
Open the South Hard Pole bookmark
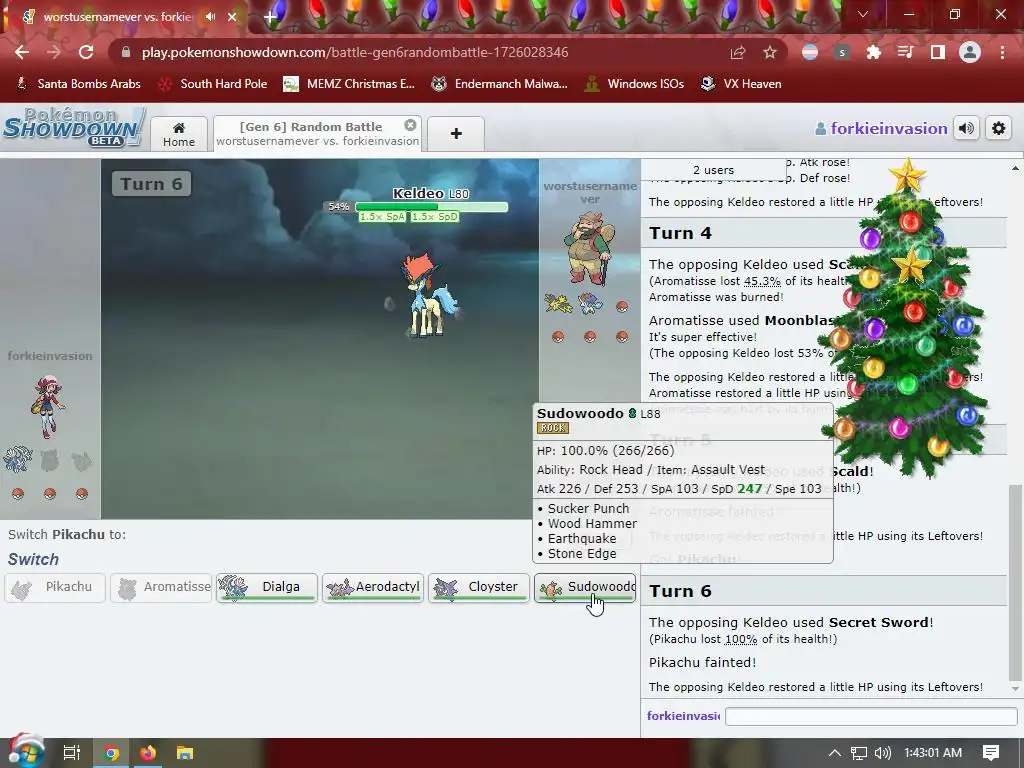point(213,84)
